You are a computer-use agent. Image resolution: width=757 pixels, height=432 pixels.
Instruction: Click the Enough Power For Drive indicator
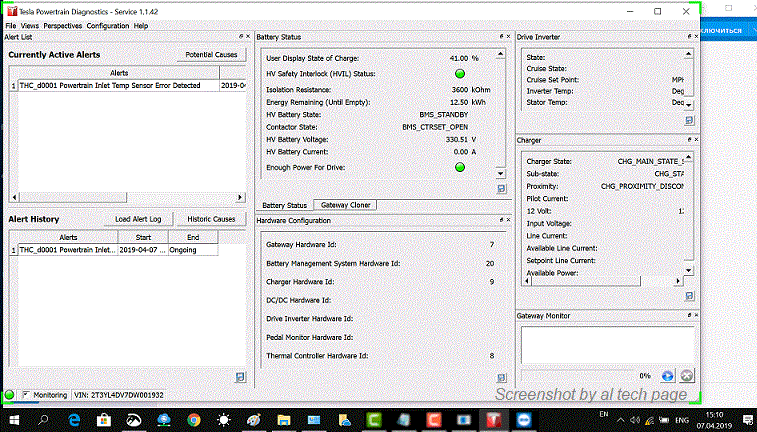460,166
